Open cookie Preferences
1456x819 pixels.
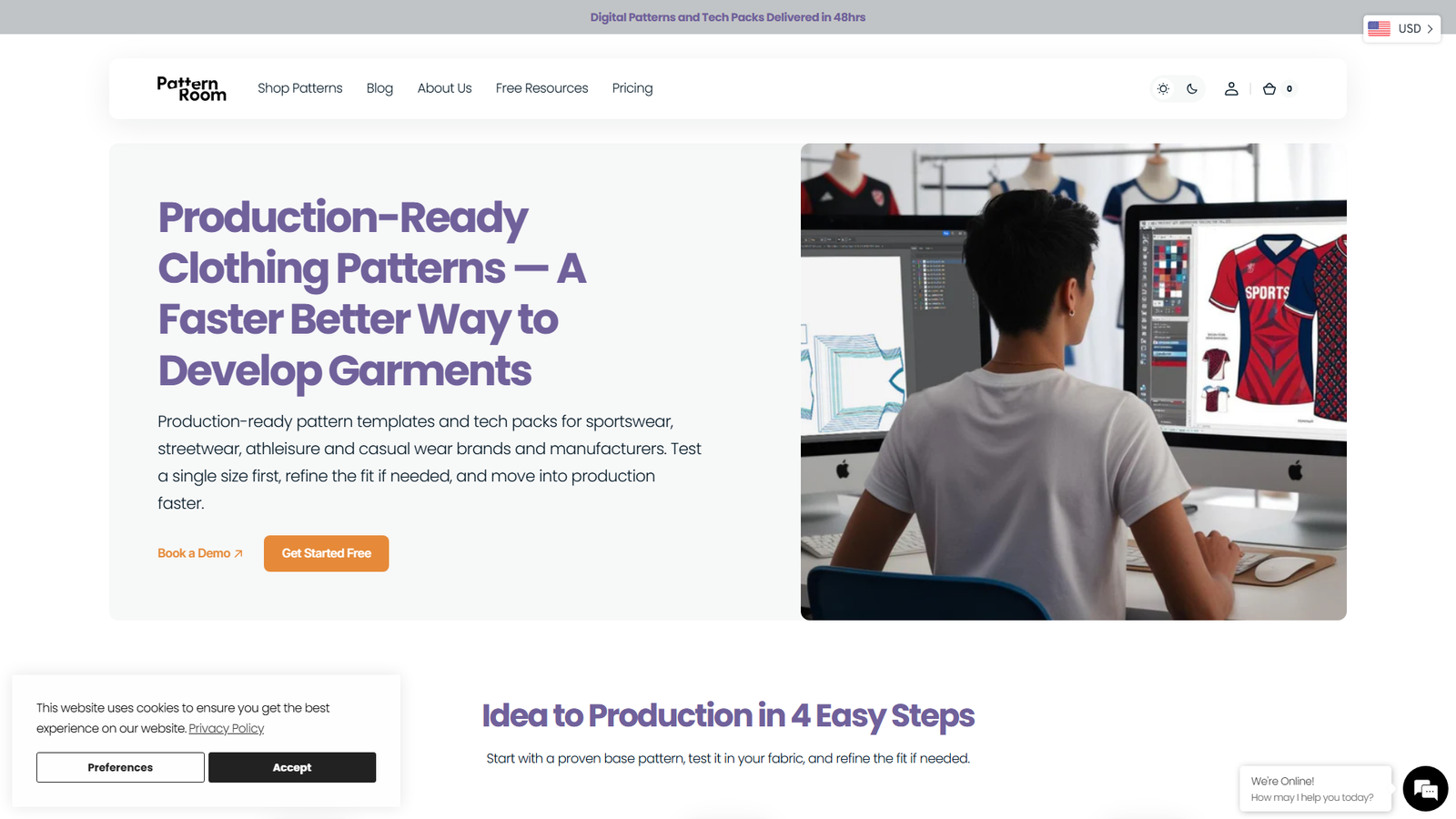[x=119, y=767]
